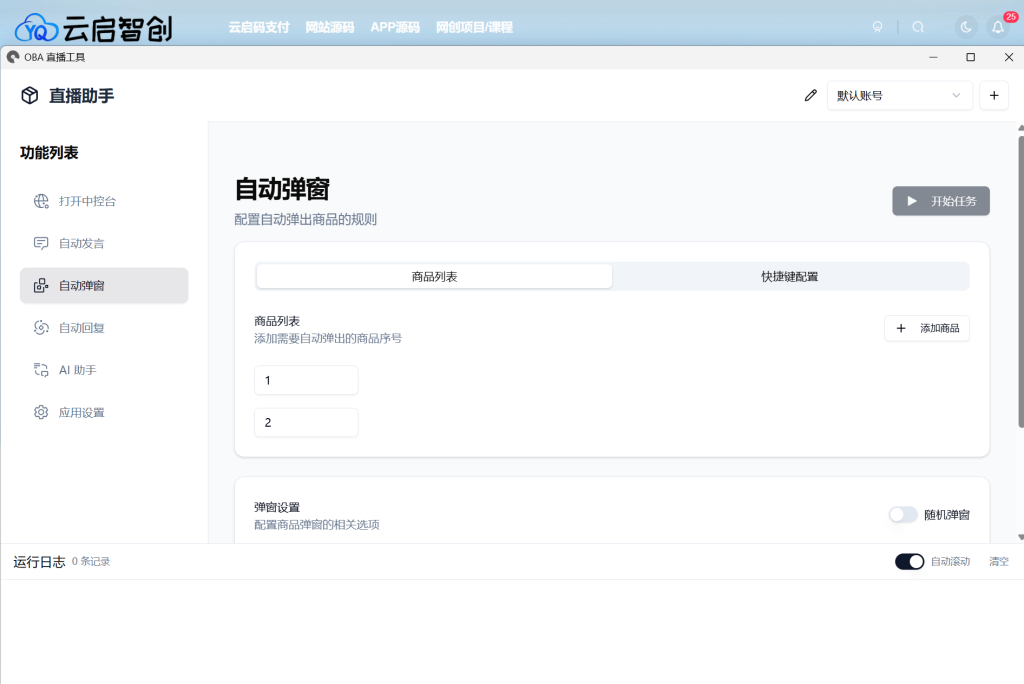Screen dimensions: 1024x684
Task: Click the search magnifier icon in top bar
Action: [919, 27]
